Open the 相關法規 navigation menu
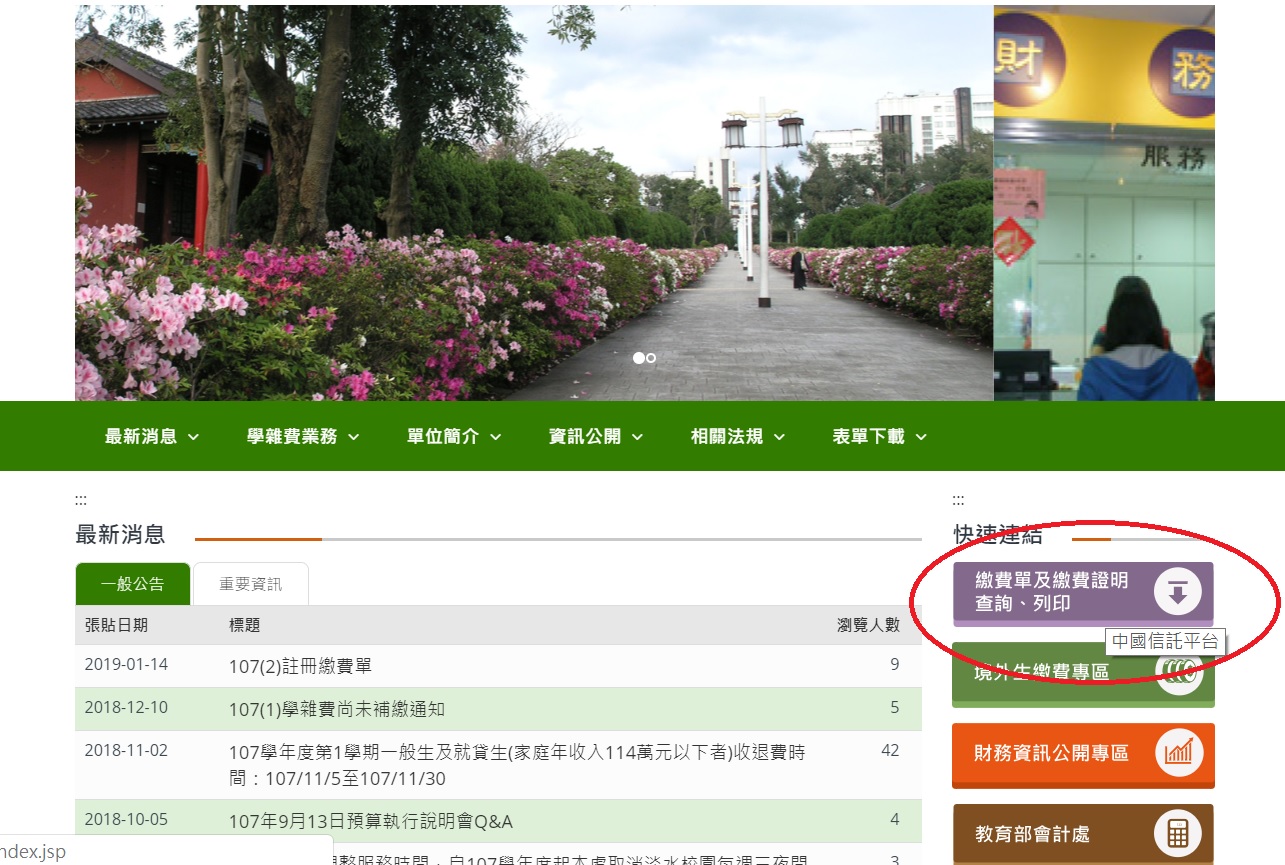Screen dimensions: 1285x865 pyautogui.click(x=738, y=436)
